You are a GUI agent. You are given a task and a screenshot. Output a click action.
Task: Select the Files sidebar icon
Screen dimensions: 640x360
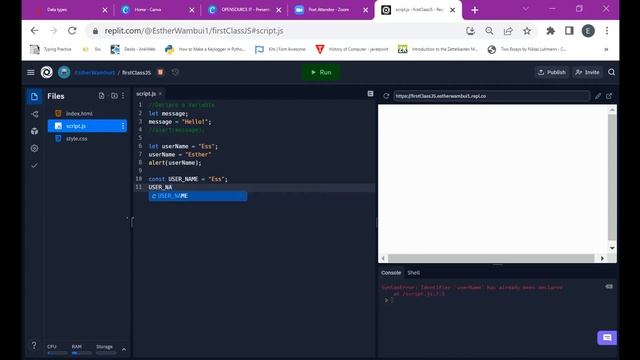coord(34,96)
